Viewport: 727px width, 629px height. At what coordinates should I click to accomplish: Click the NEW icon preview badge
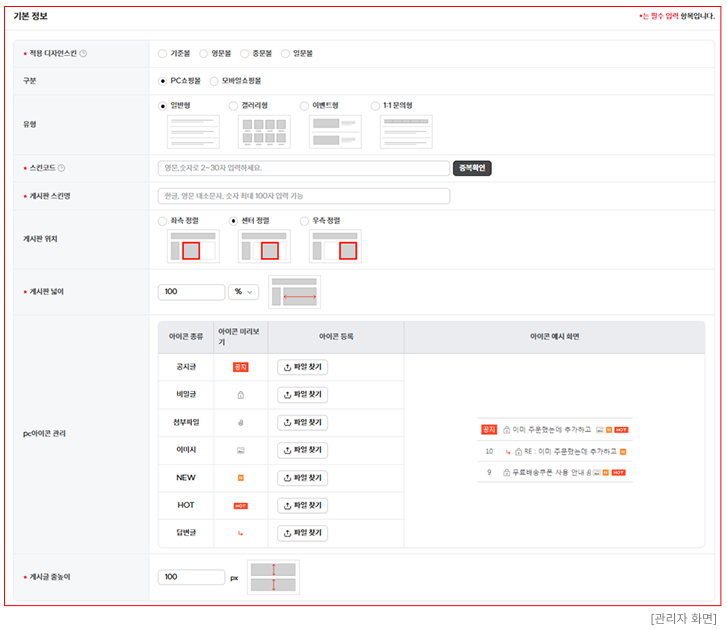(x=240, y=478)
